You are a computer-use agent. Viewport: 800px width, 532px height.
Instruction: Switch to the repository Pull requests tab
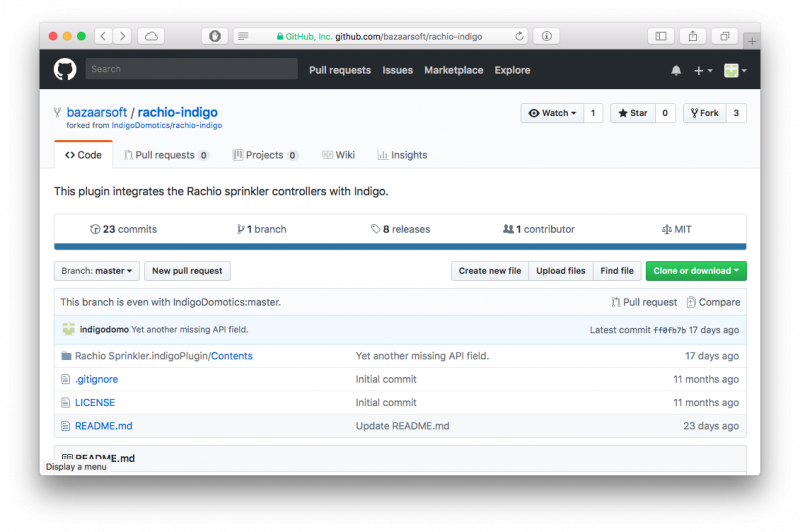point(166,155)
